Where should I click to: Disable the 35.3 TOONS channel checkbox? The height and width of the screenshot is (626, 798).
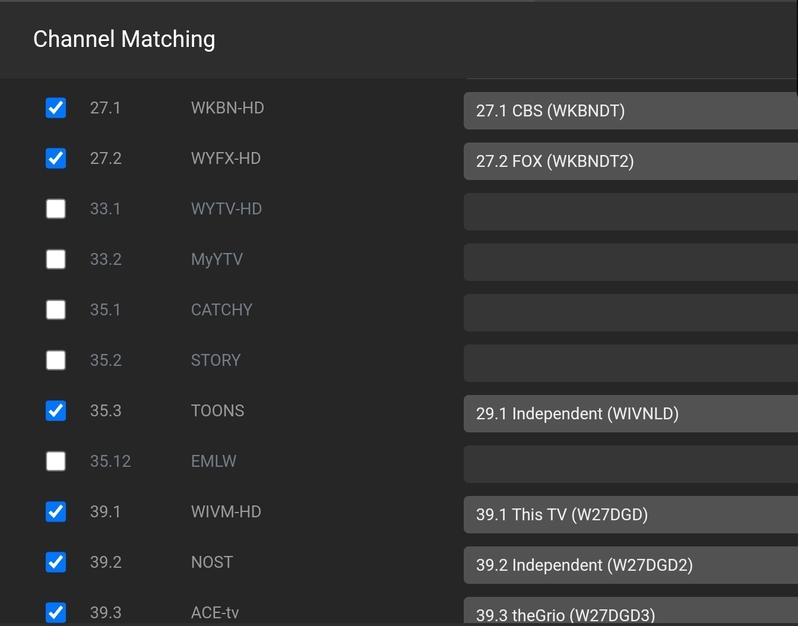click(56, 411)
